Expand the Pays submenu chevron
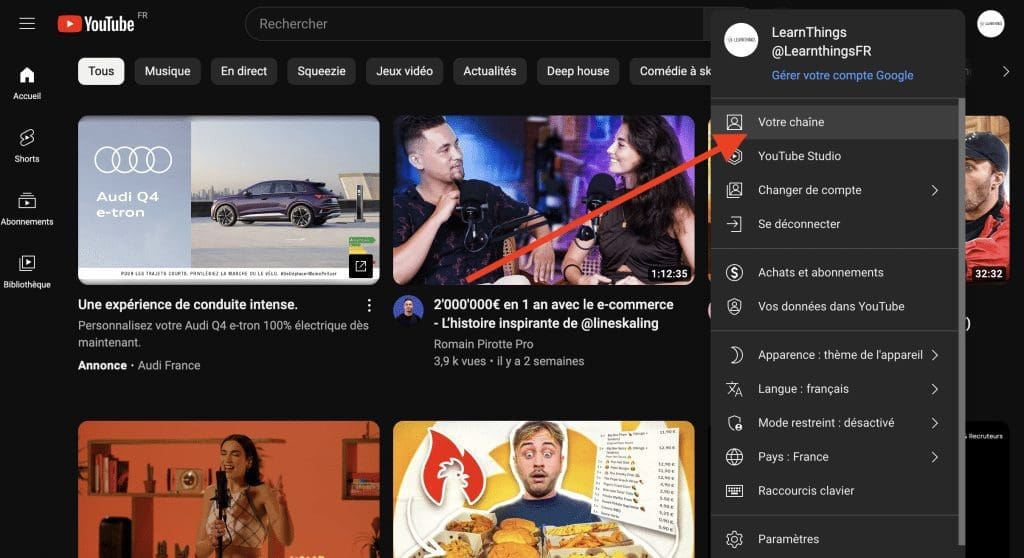1024x558 pixels. [935, 457]
